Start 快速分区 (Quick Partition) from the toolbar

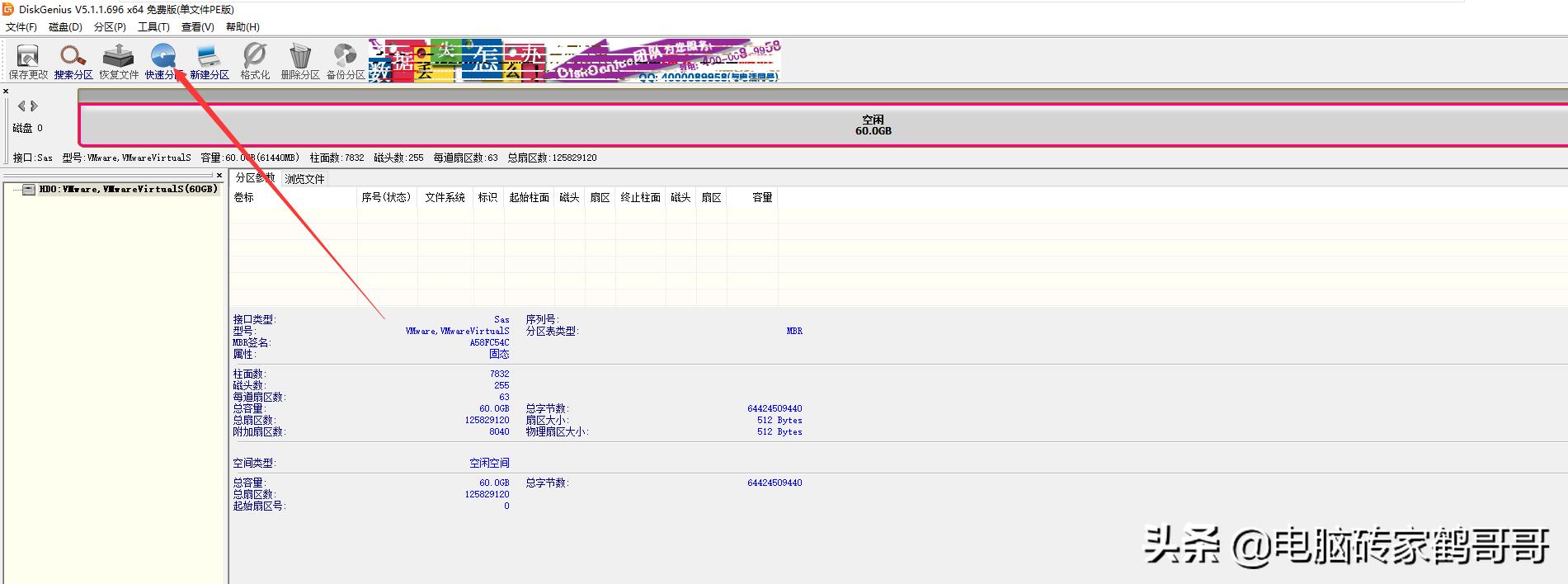[163, 60]
